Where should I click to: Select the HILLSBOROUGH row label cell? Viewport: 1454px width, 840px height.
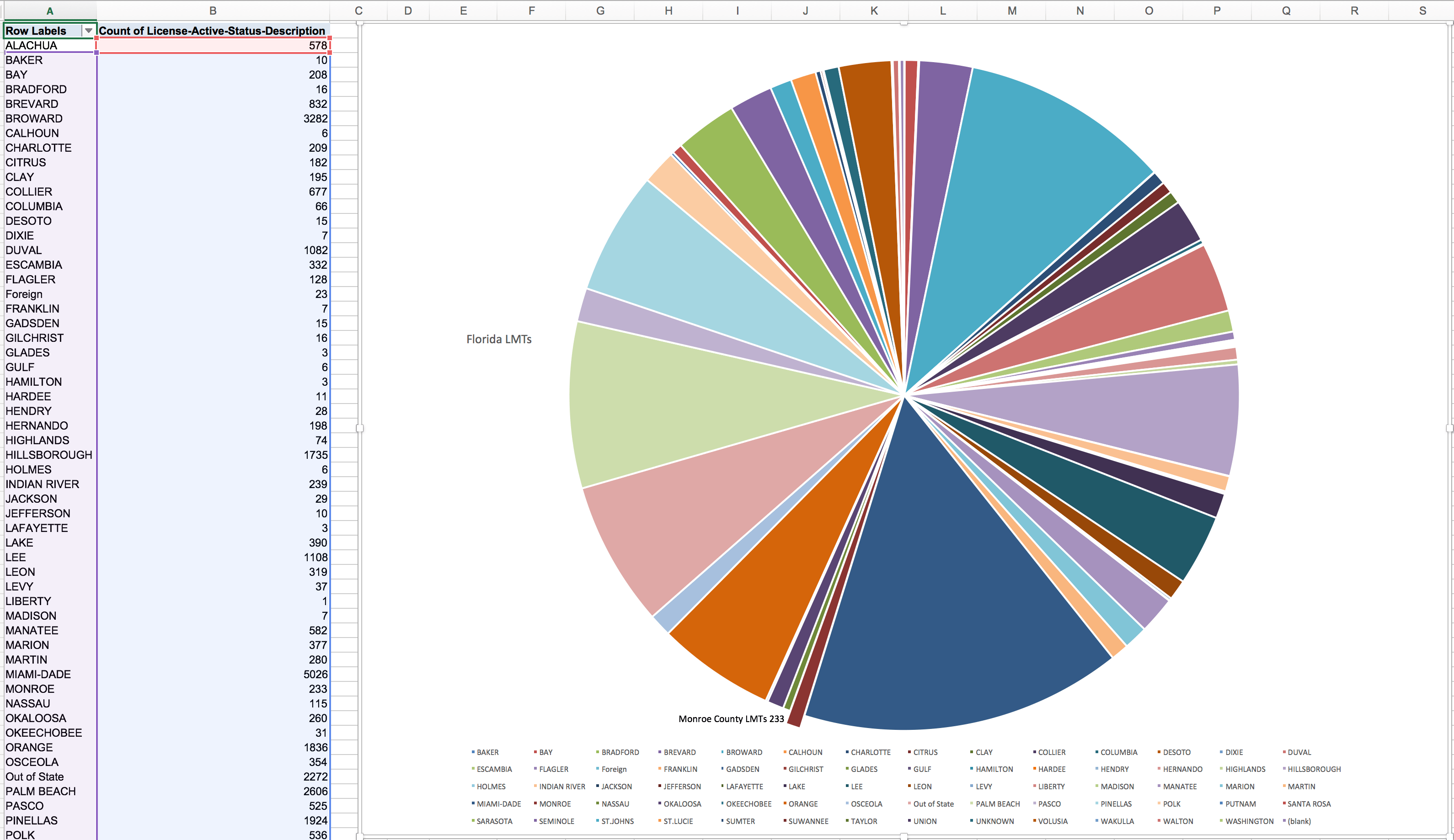tap(48, 455)
